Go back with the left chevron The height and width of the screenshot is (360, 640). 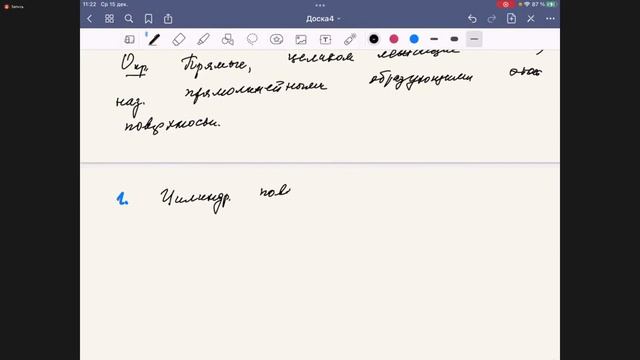(90, 19)
